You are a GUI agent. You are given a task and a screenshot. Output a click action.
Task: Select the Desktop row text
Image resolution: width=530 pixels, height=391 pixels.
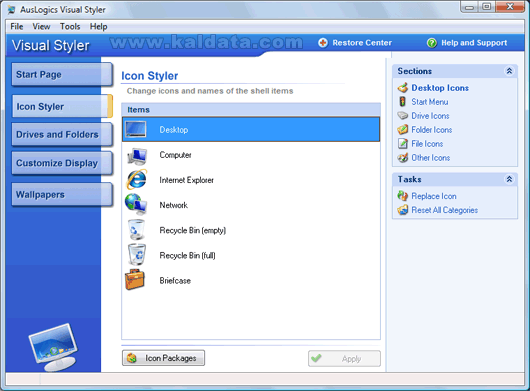[174, 130]
